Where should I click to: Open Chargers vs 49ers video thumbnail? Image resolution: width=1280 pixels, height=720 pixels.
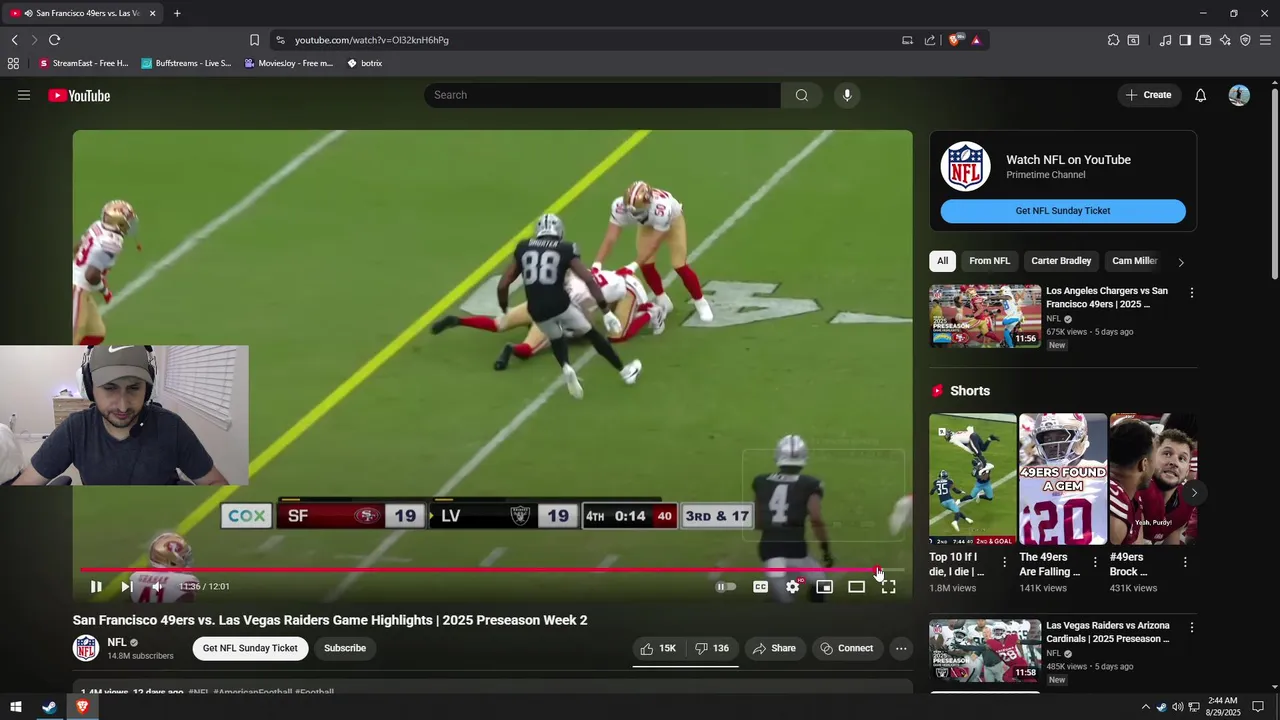tap(985, 316)
